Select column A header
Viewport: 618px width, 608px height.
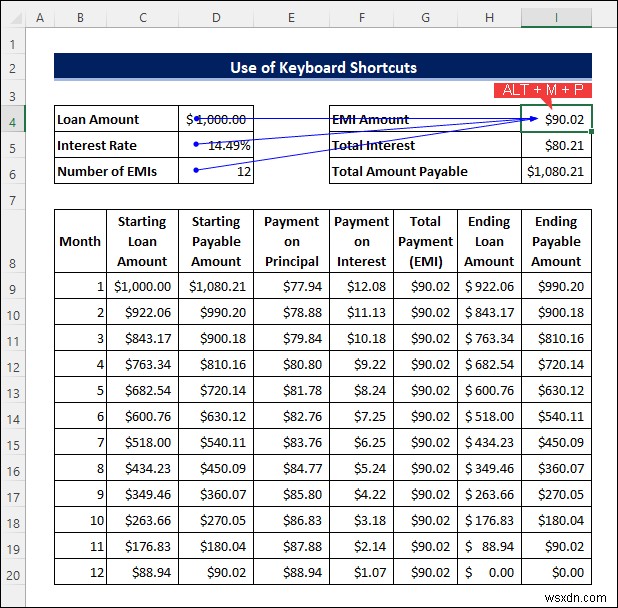(x=40, y=17)
